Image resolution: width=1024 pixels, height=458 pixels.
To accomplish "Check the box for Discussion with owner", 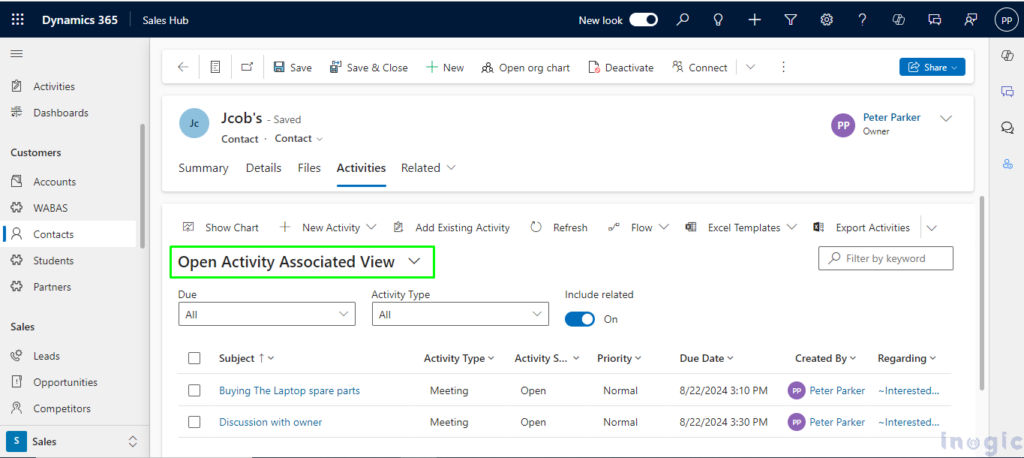I will point(195,422).
